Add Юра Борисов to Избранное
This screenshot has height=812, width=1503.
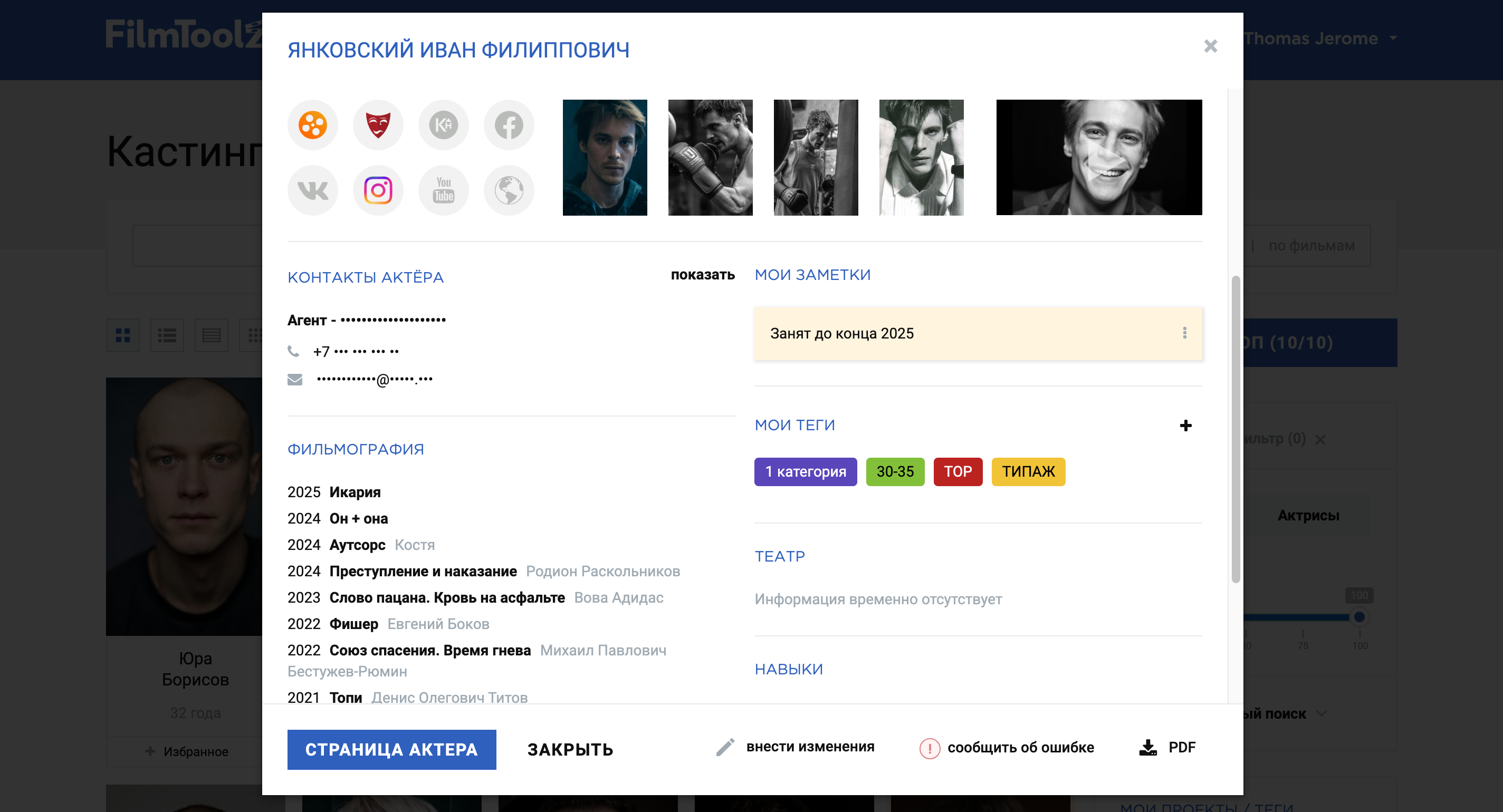[187, 751]
